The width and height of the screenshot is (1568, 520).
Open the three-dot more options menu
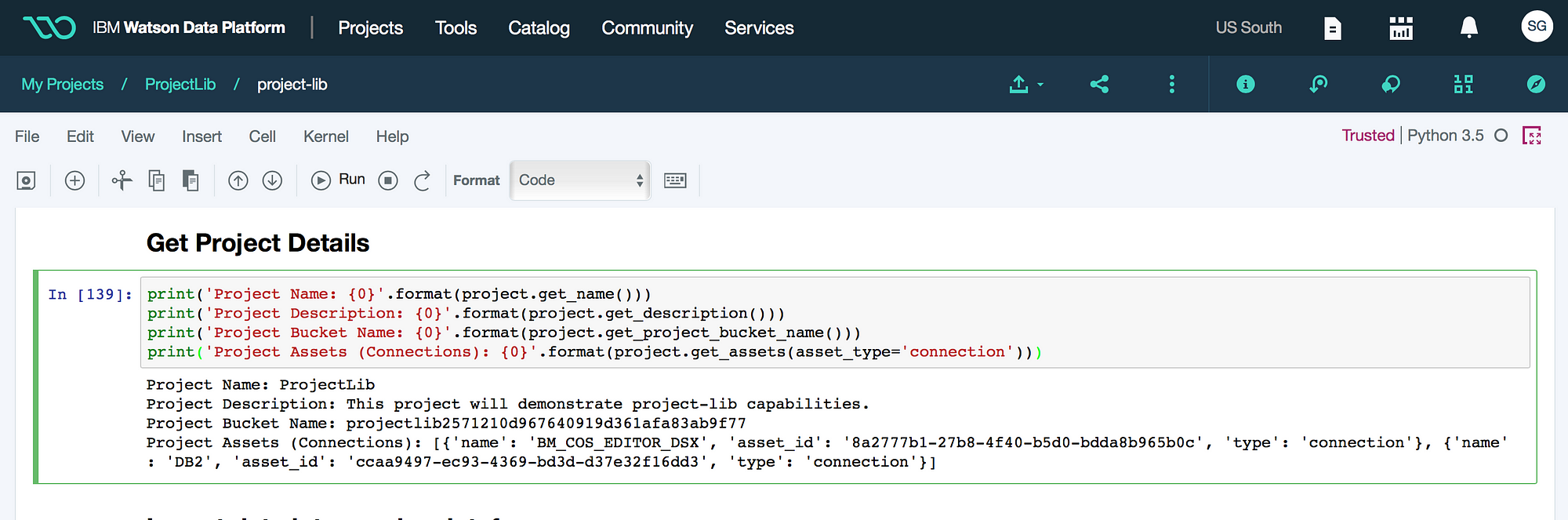click(1171, 84)
